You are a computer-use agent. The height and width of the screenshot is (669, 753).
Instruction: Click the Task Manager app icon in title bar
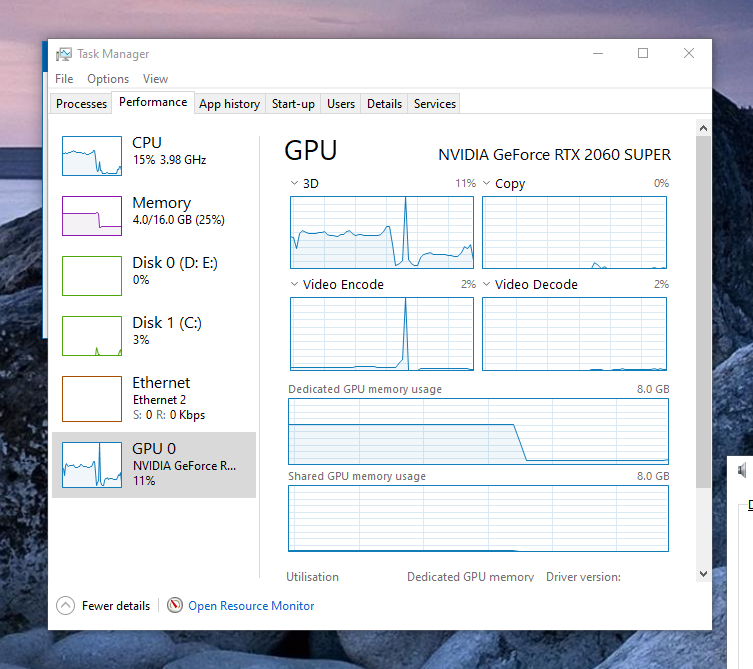[x=63, y=54]
